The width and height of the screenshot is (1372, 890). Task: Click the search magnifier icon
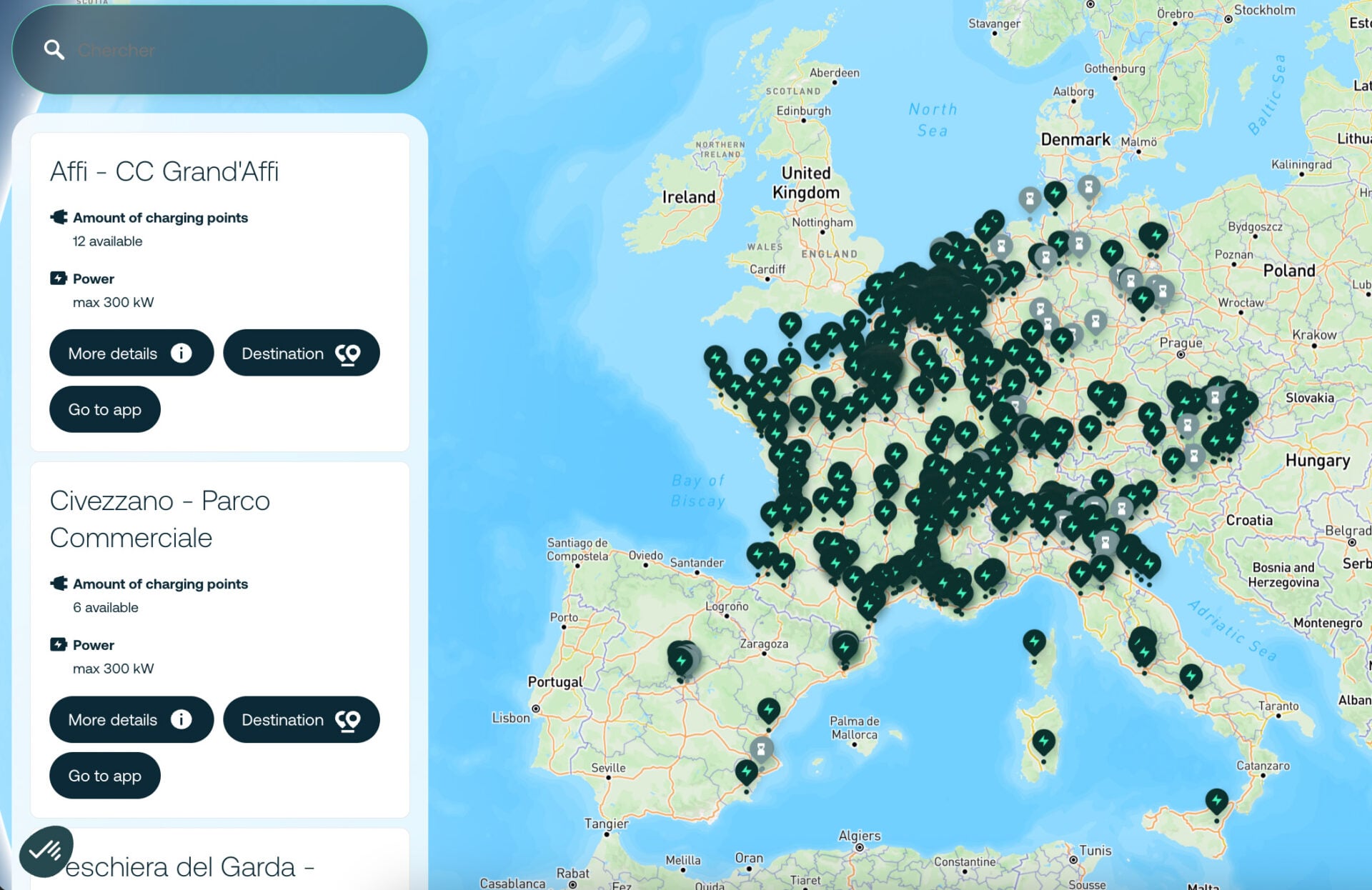pos(54,49)
